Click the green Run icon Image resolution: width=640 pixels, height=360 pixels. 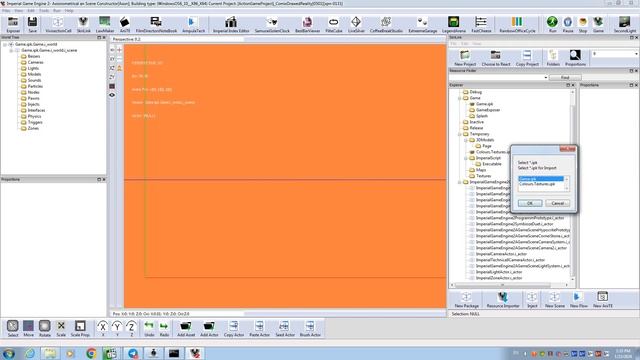[x=552, y=24]
